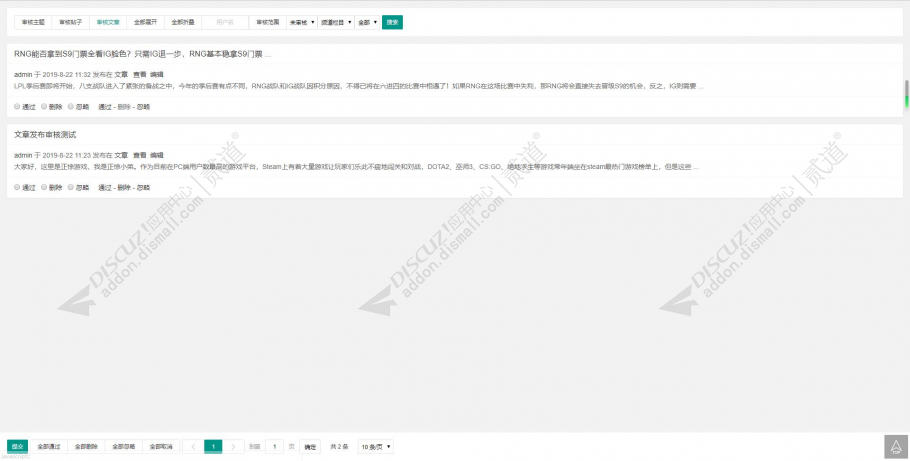910x461 pixels.
Task: Select 删除 radio for the RNG article
Action: [x=44, y=106]
